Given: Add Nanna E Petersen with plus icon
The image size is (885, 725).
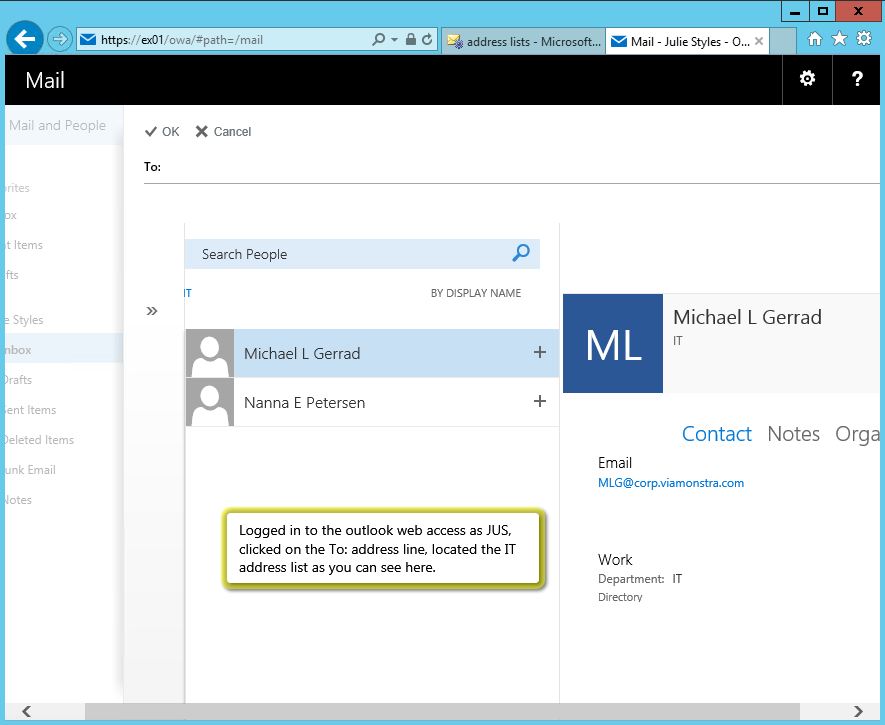Looking at the screenshot, I should 540,401.
